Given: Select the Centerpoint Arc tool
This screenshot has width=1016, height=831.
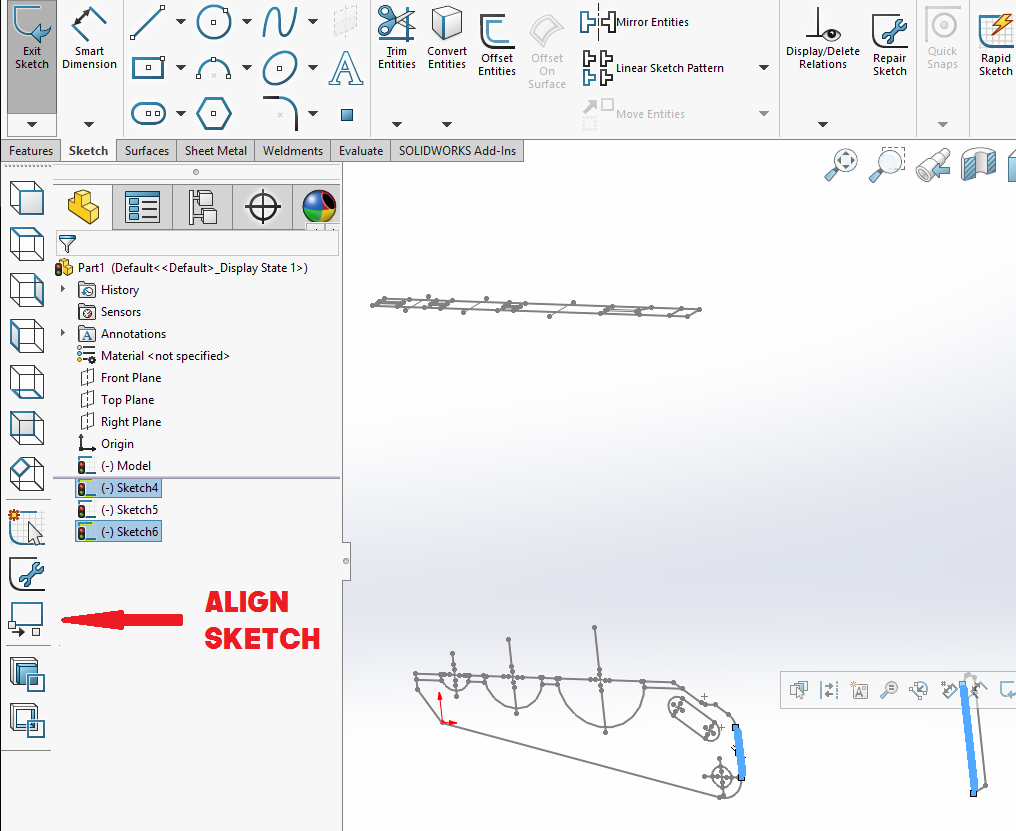Looking at the screenshot, I should click(x=214, y=67).
